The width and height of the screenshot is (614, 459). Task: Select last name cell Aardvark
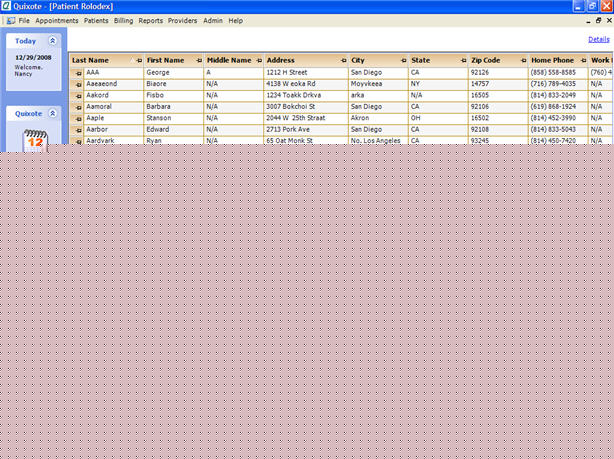[x=114, y=141]
